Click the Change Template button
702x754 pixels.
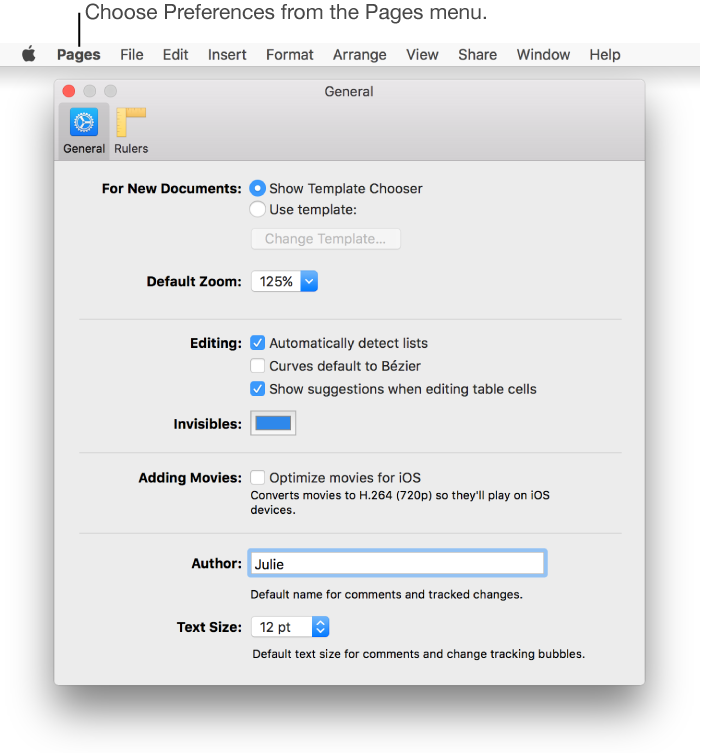[x=326, y=239]
